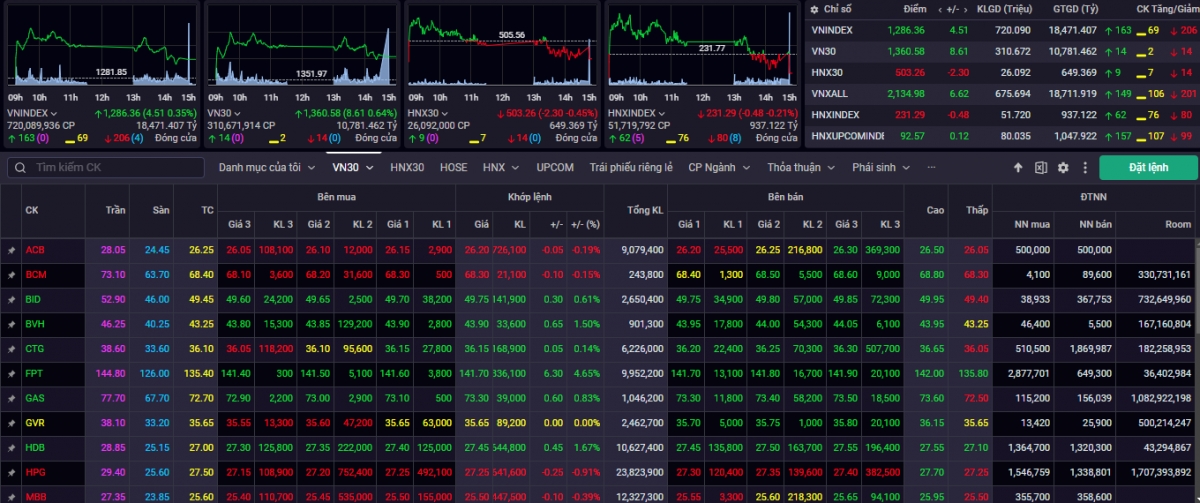Viewport: 1200px width, 503px height.
Task: Select HNXUPCOMINDEX row in index table
Action: point(1002,135)
